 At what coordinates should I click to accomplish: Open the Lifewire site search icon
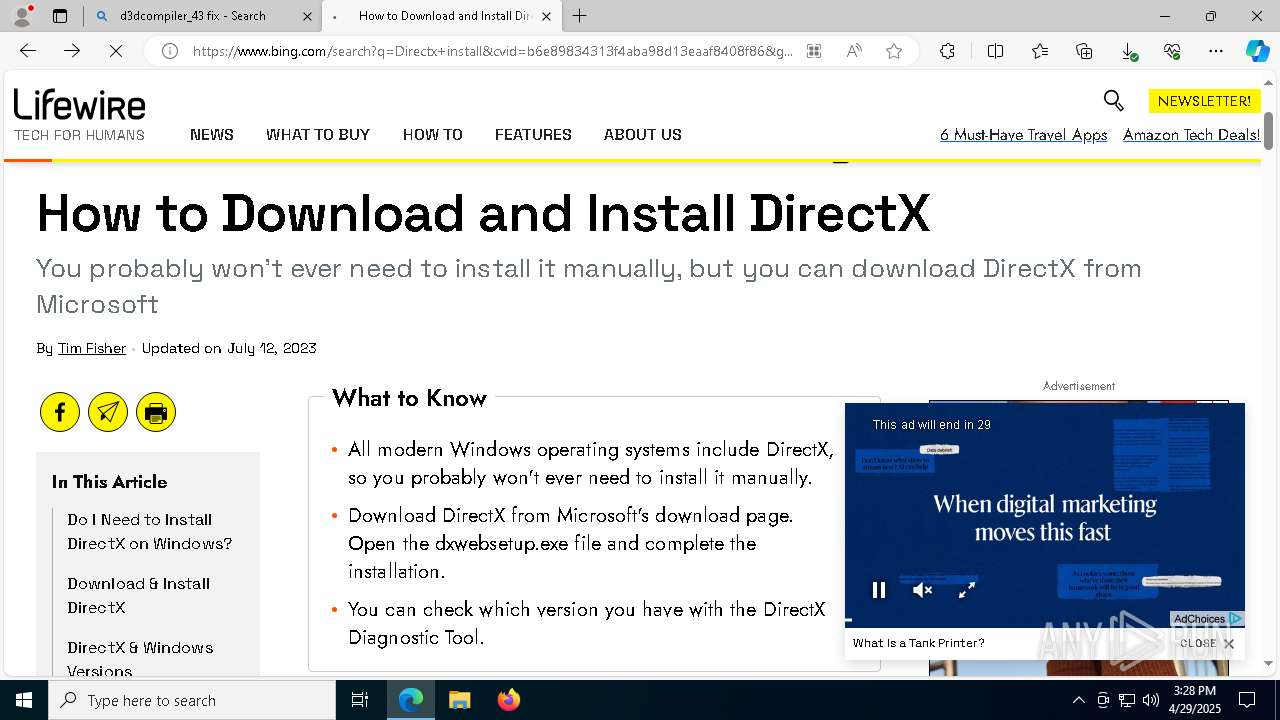[1113, 100]
